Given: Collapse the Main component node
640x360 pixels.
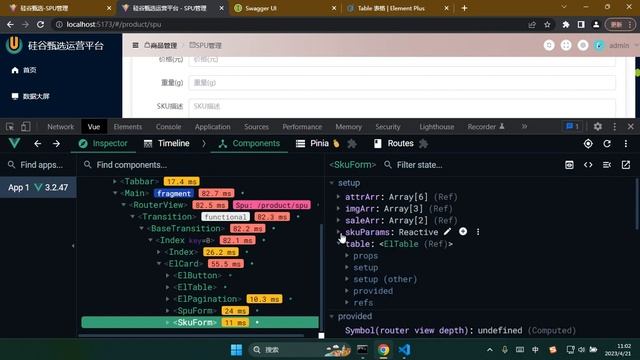Looking at the screenshot, I should [x=115, y=193].
